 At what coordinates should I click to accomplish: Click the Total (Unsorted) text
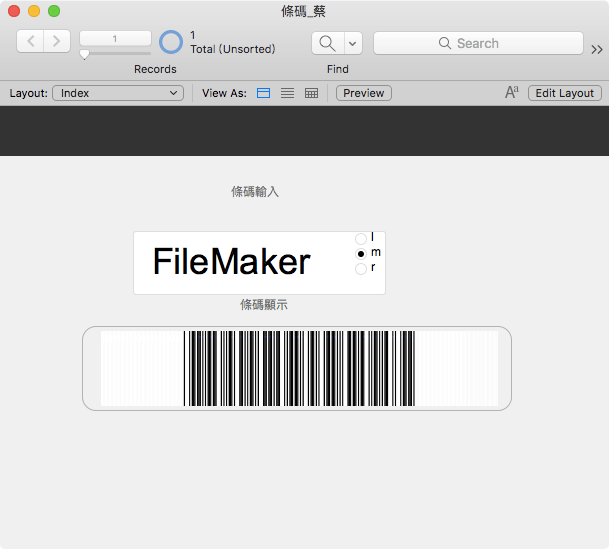233,49
